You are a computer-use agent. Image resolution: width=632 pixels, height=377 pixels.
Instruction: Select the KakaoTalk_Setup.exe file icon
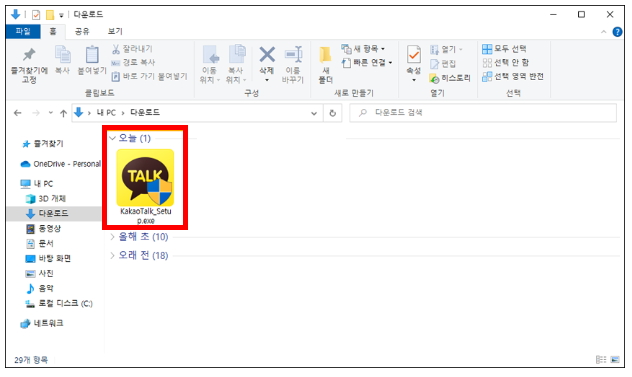[x=146, y=178]
